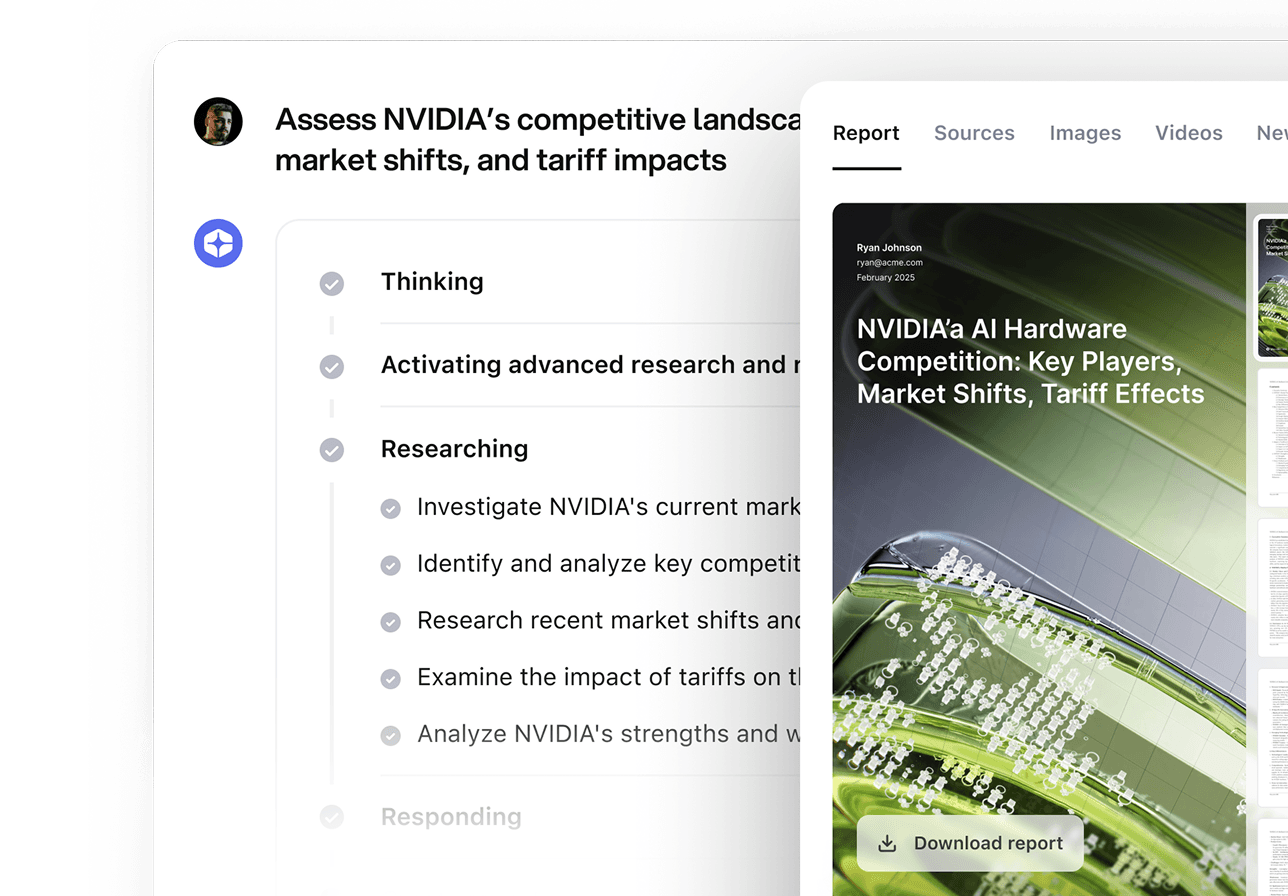Click check icon beside Research recent market shifts

tap(391, 622)
